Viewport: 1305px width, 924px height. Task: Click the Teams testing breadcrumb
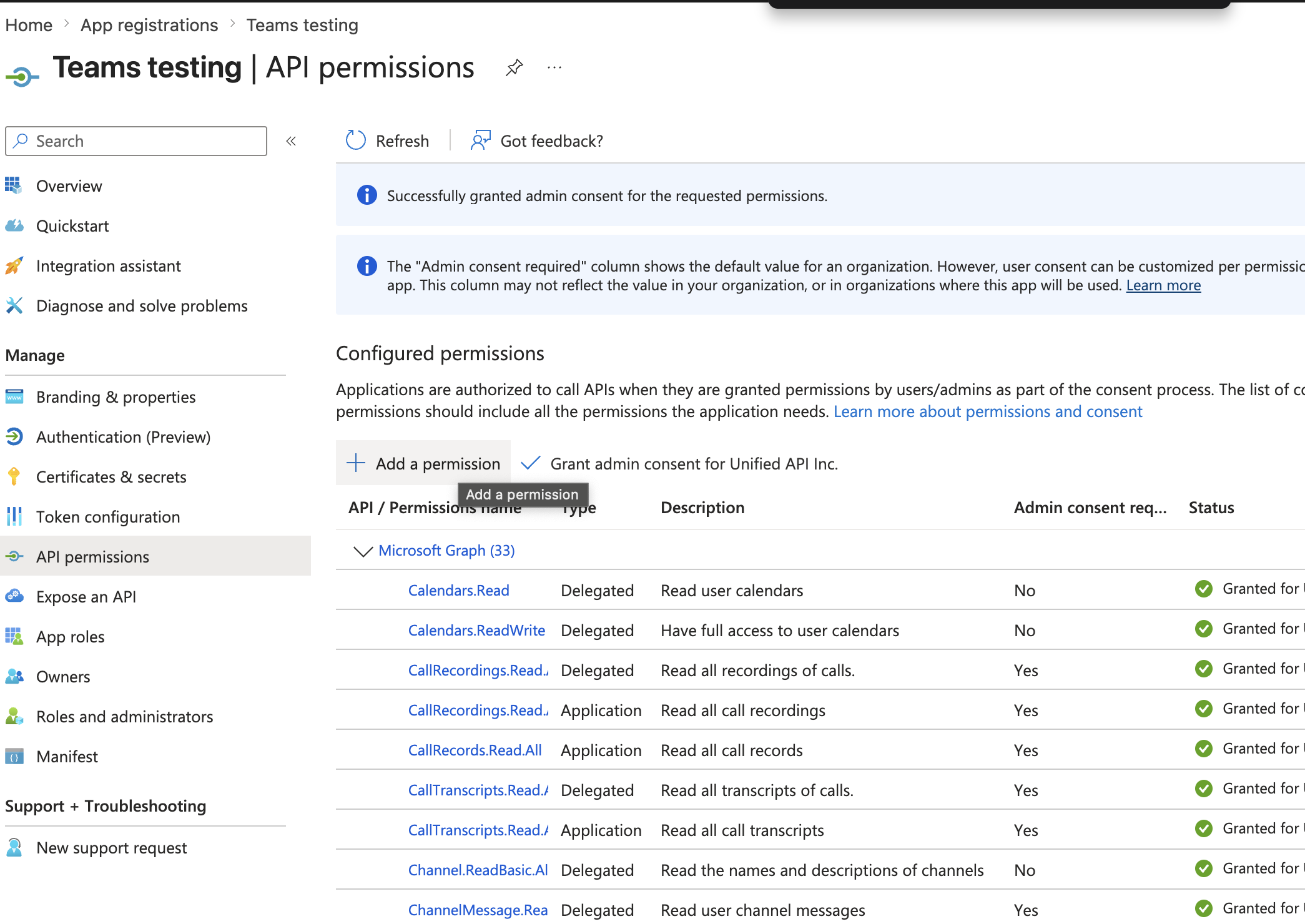coord(302,25)
